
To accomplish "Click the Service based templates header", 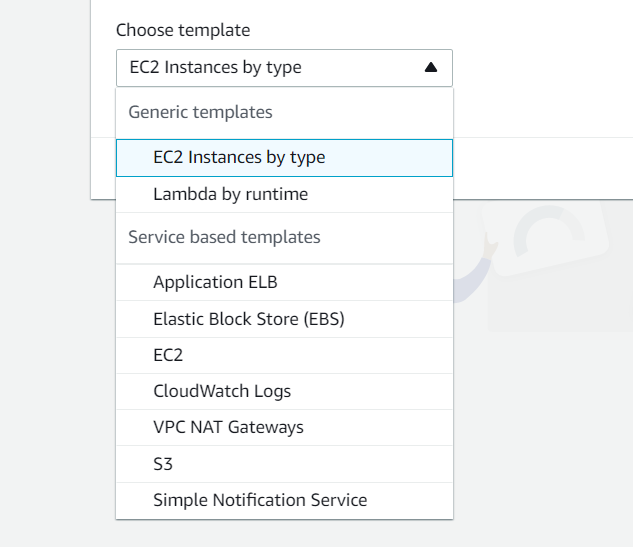I will pyautogui.click(x=224, y=237).
